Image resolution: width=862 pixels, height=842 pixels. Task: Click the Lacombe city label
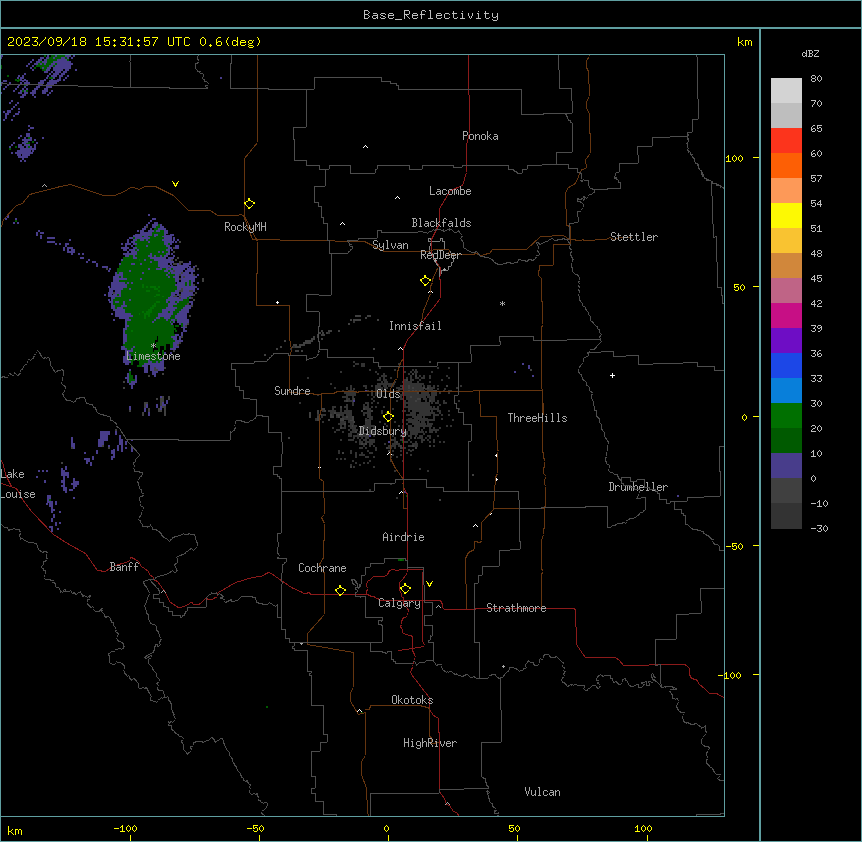point(450,191)
